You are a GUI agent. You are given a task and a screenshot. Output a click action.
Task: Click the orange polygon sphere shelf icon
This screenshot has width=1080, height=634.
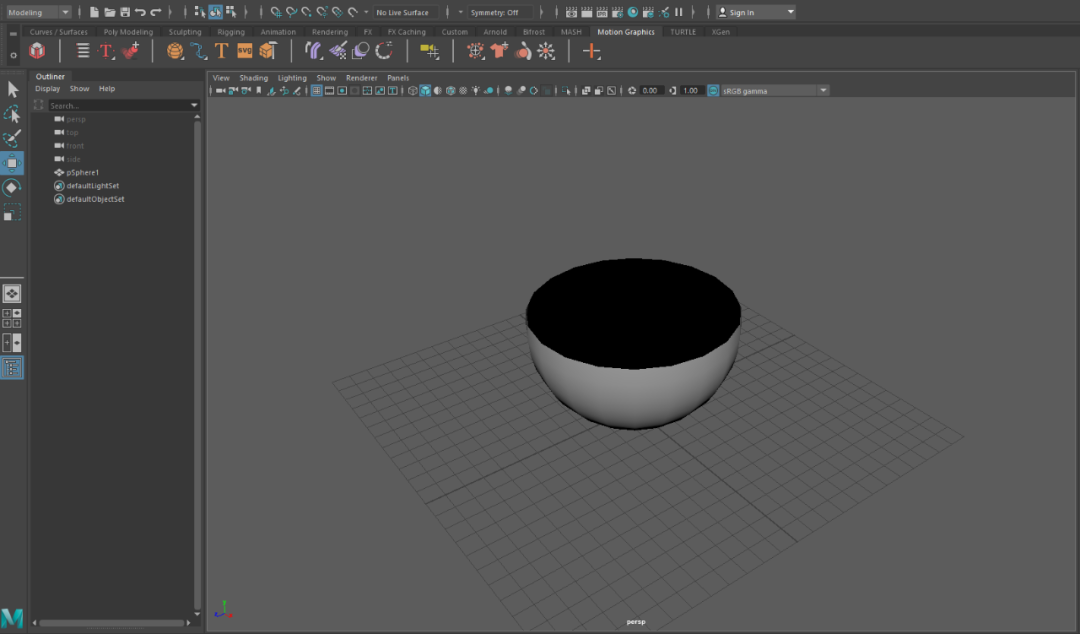[x=175, y=51]
